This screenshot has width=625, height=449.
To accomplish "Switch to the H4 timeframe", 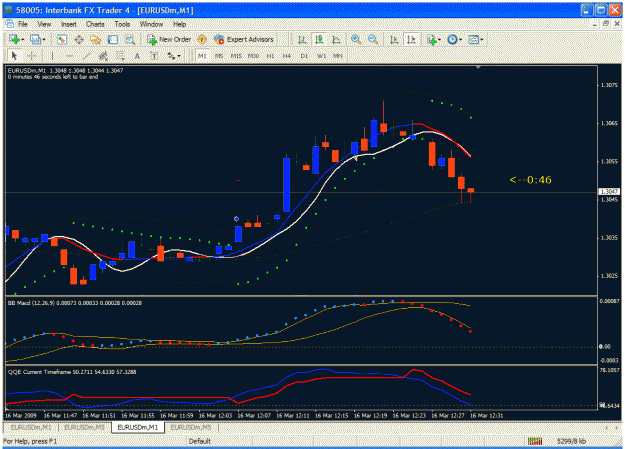I will coord(287,56).
